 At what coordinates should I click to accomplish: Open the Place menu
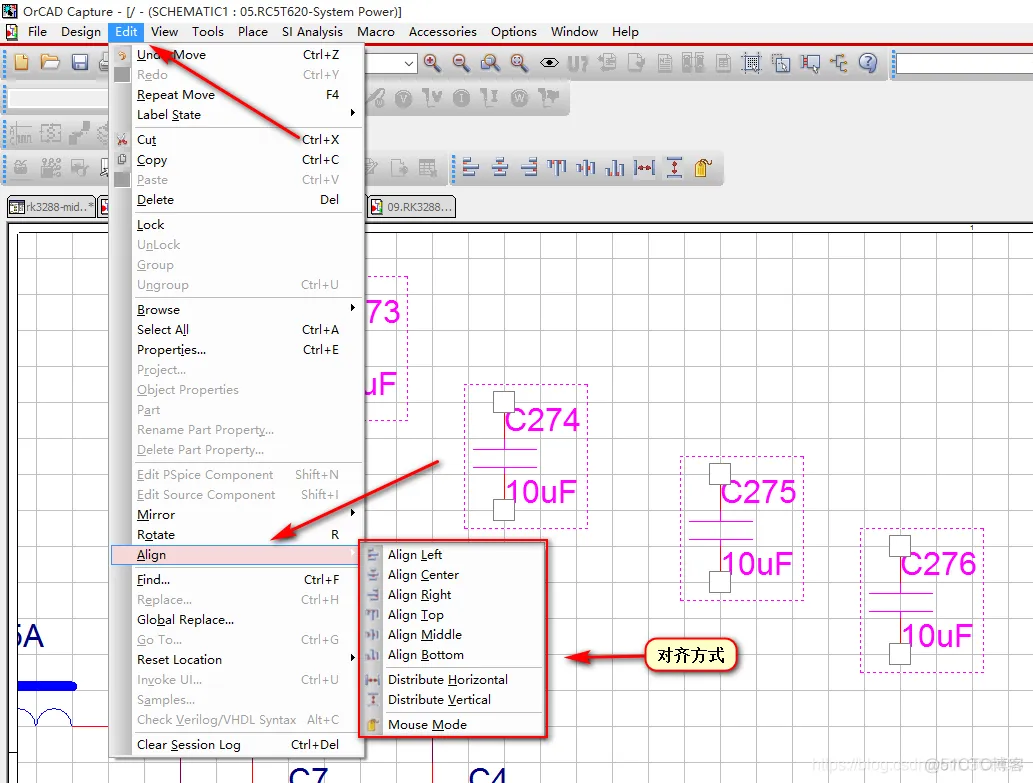pos(252,32)
